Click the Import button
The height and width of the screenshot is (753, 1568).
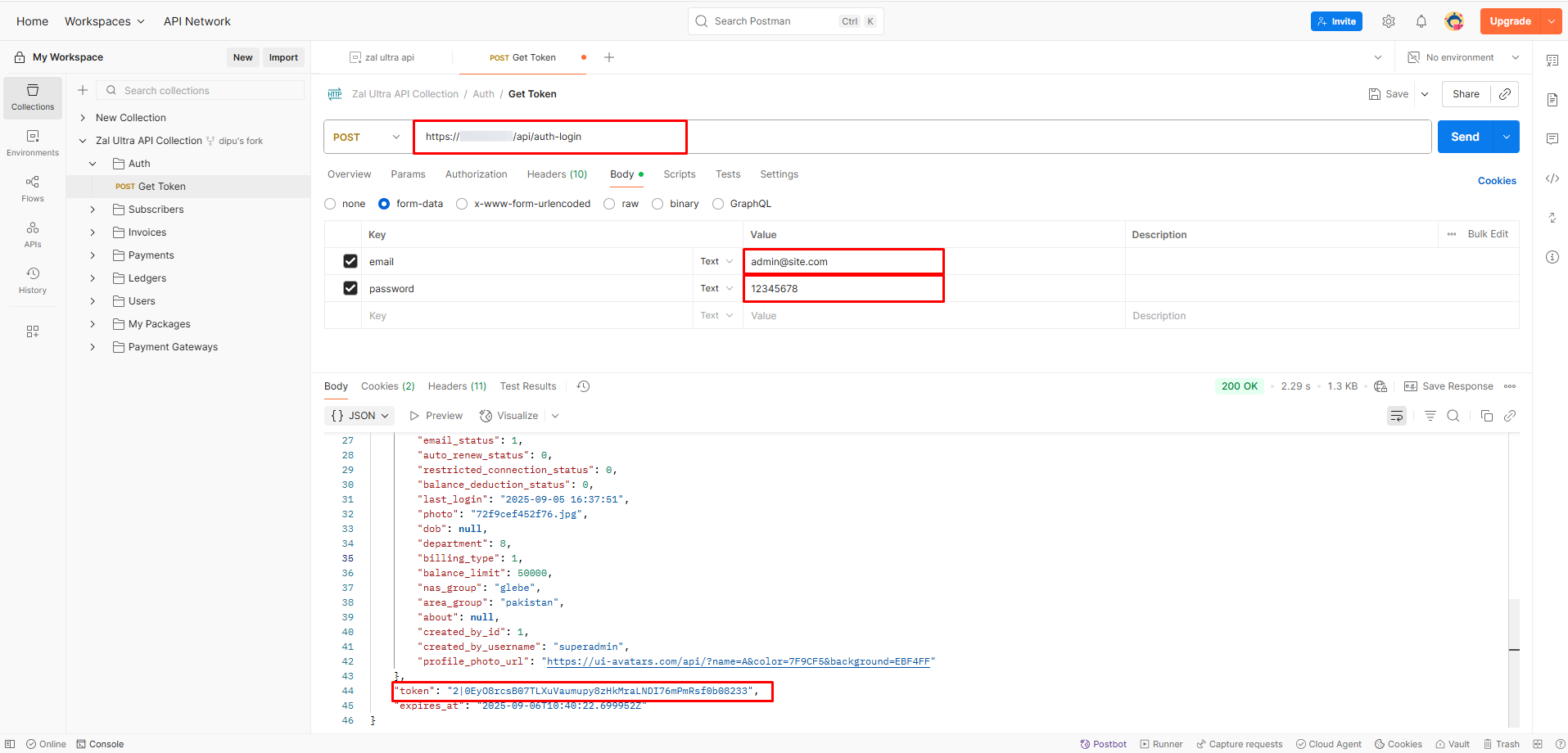283,57
